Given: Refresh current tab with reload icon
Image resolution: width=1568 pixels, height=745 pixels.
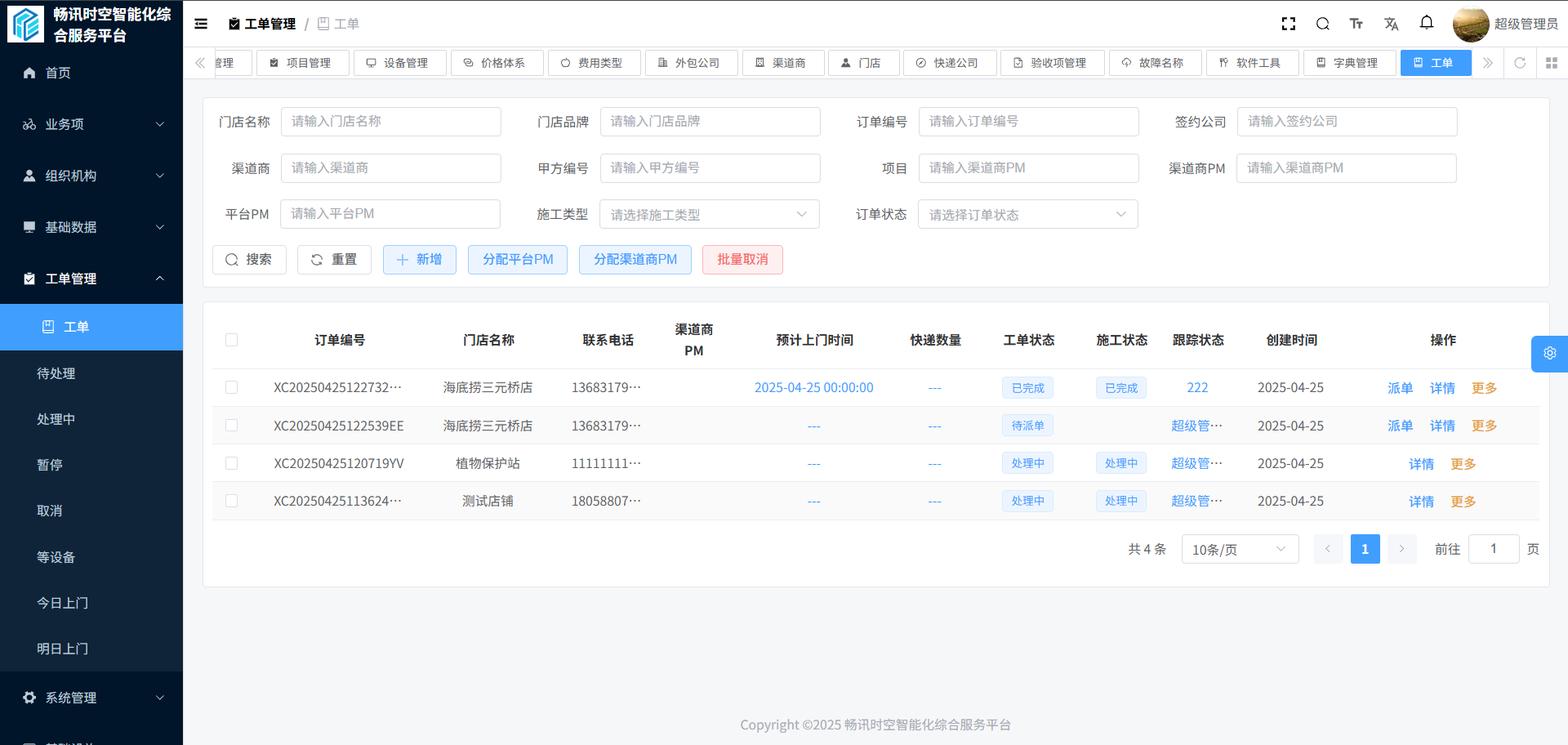Looking at the screenshot, I should (1520, 63).
